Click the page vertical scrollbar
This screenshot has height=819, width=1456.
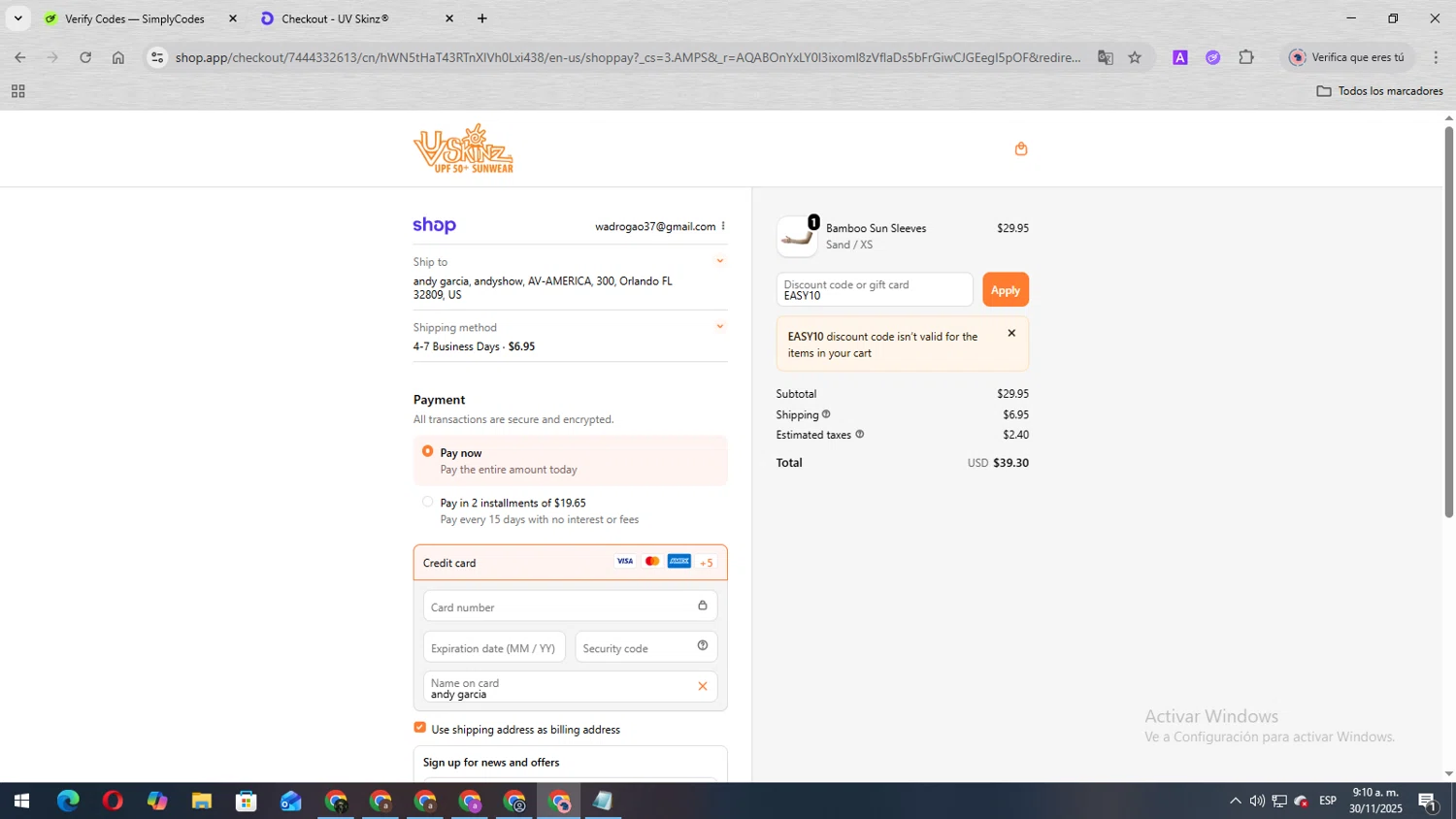pyautogui.click(x=1448, y=320)
